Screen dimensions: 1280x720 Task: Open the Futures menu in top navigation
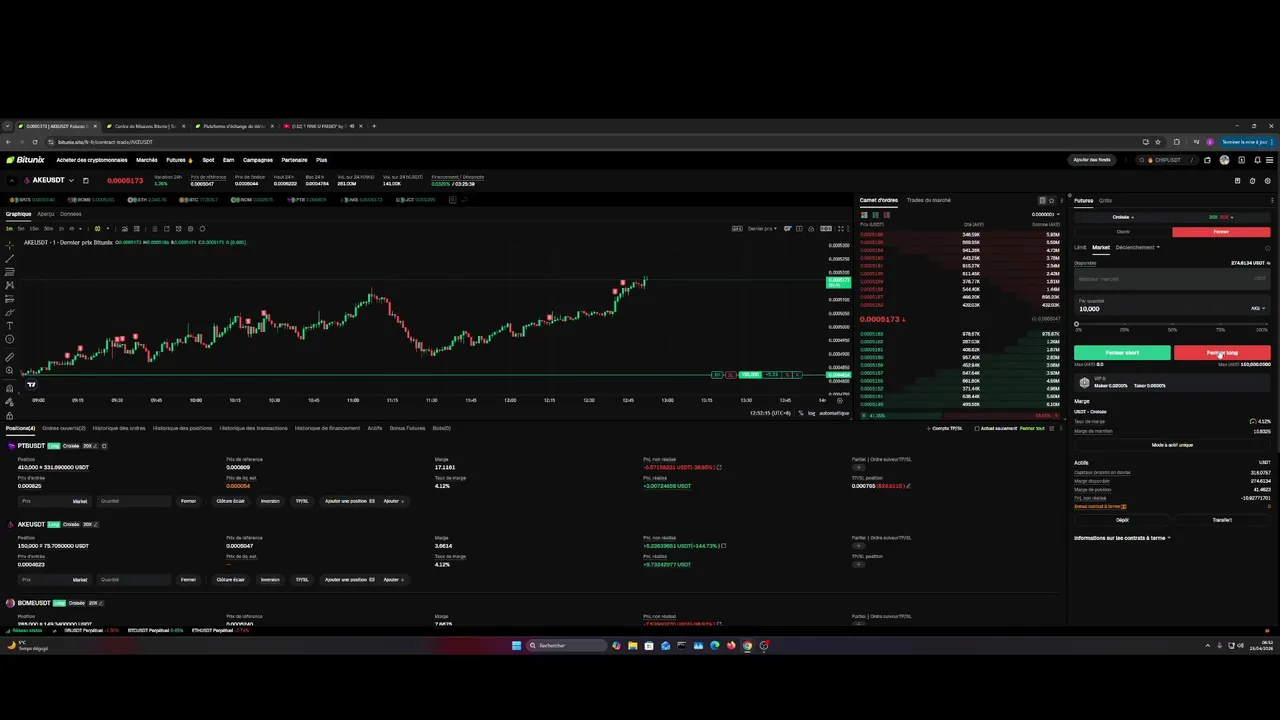point(178,160)
